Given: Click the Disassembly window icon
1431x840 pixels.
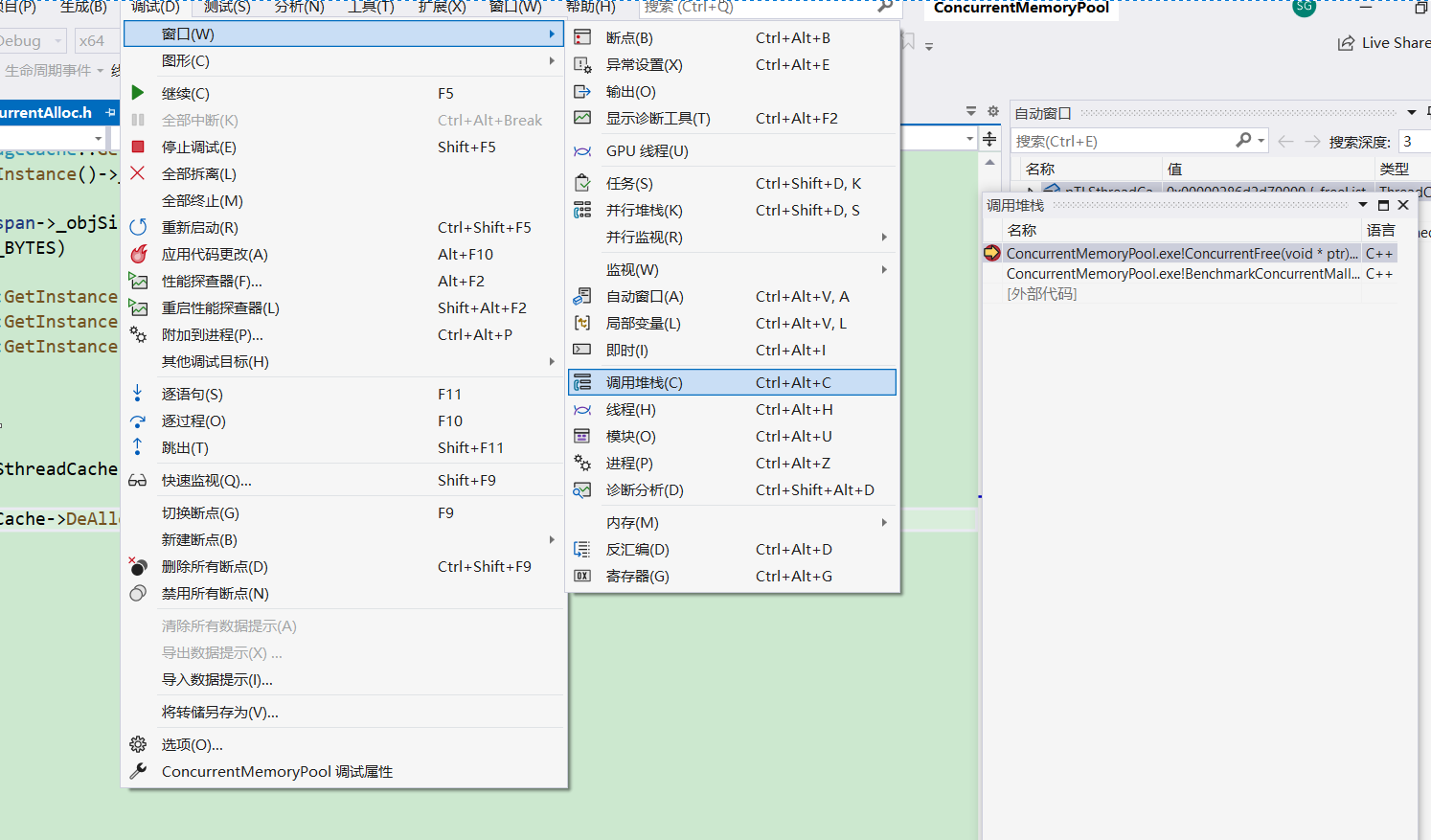Looking at the screenshot, I should [x=582, y=549].
